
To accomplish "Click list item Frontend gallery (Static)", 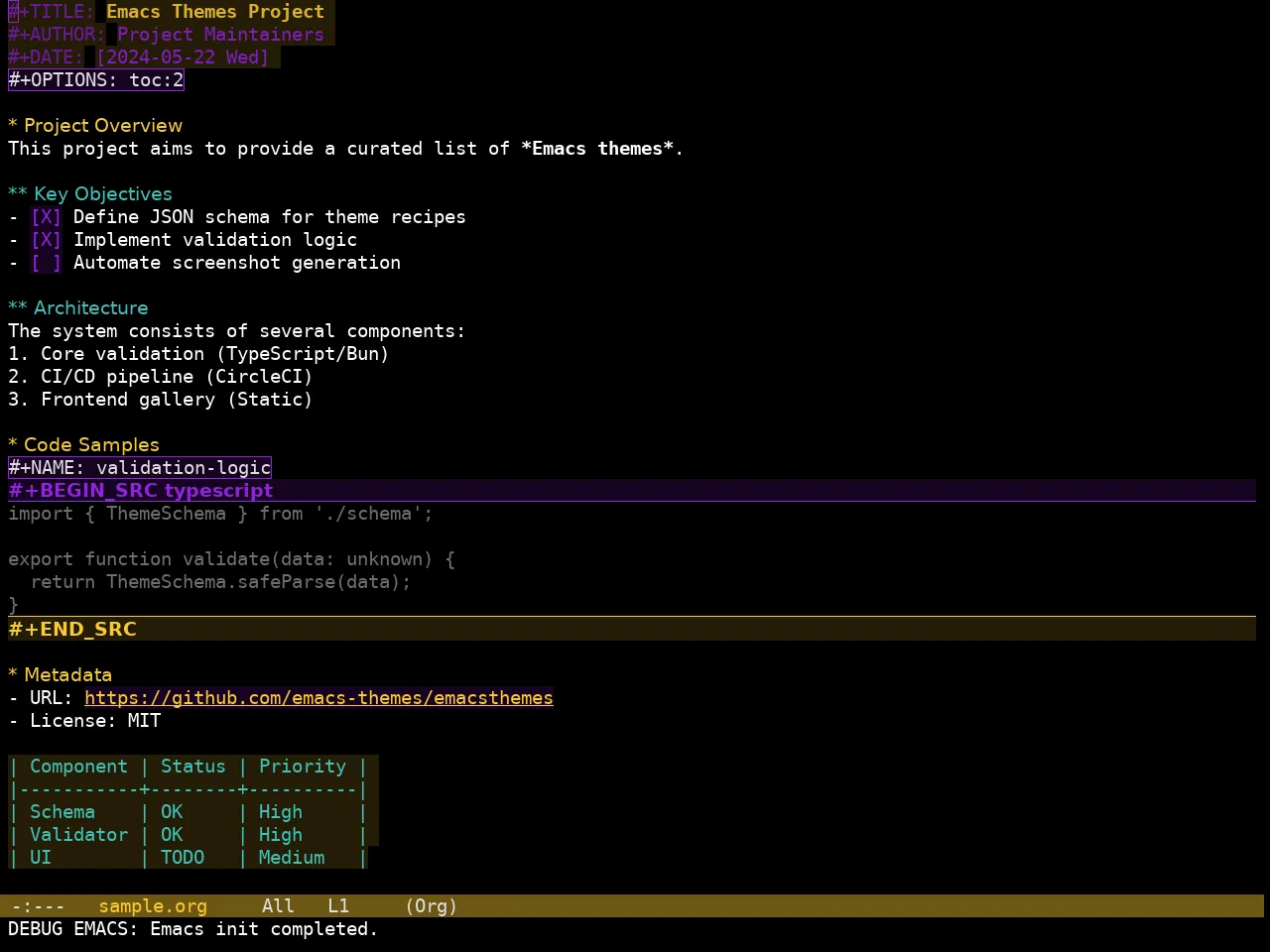I will [161, 400].
